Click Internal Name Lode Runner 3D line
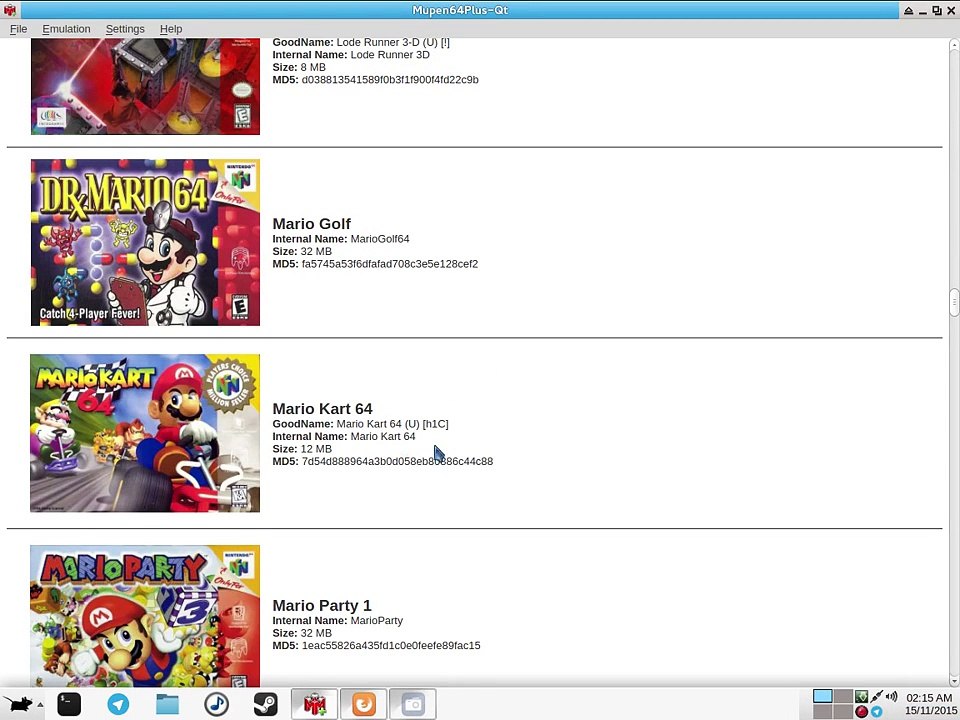Image resolution: width=960 pixels, height=720 pixels. (x=351, y=54)
